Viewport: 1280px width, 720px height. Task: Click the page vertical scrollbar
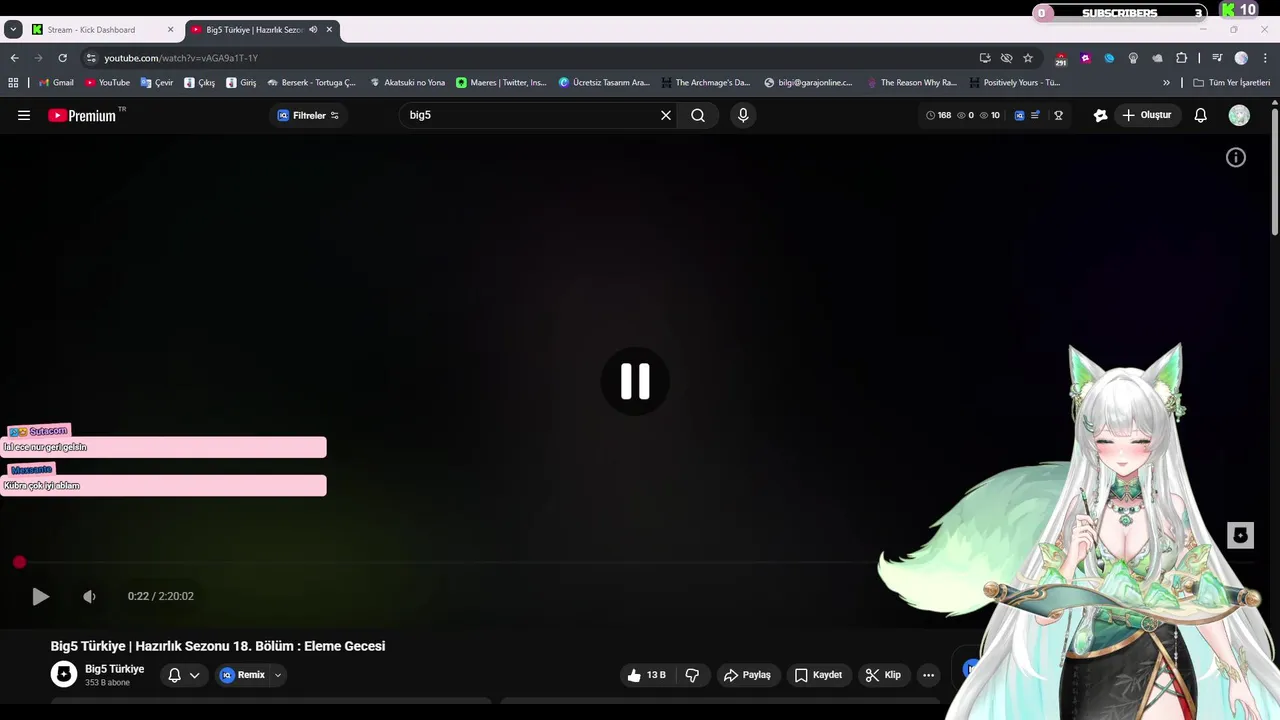(x=1274, y=170)
